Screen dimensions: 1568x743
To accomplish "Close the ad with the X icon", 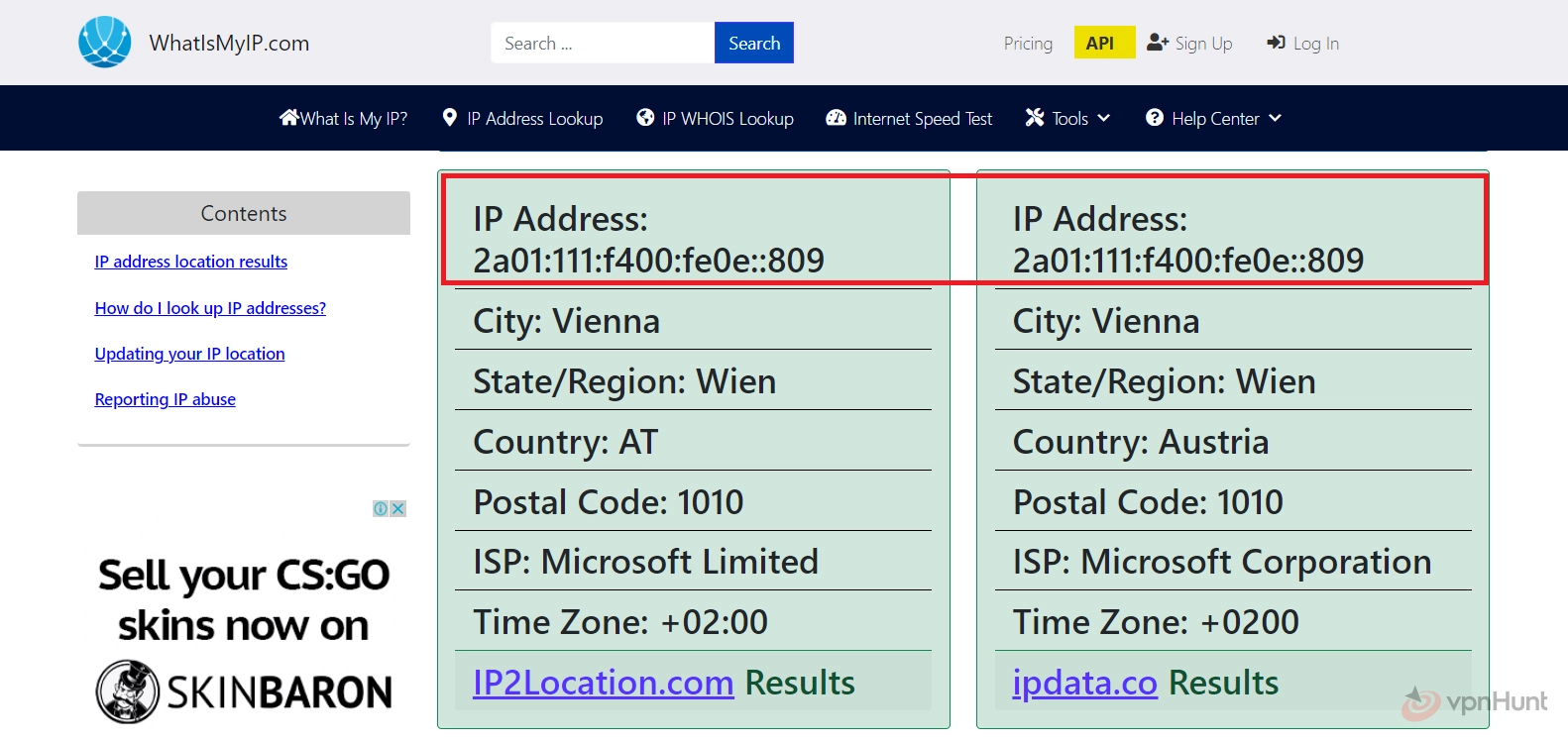I will click(x=398, y=508).
